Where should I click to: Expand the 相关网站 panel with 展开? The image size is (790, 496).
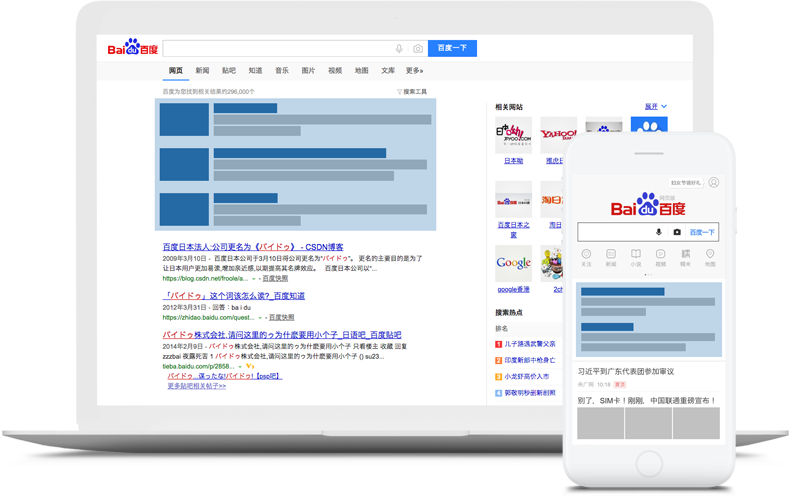655,106
